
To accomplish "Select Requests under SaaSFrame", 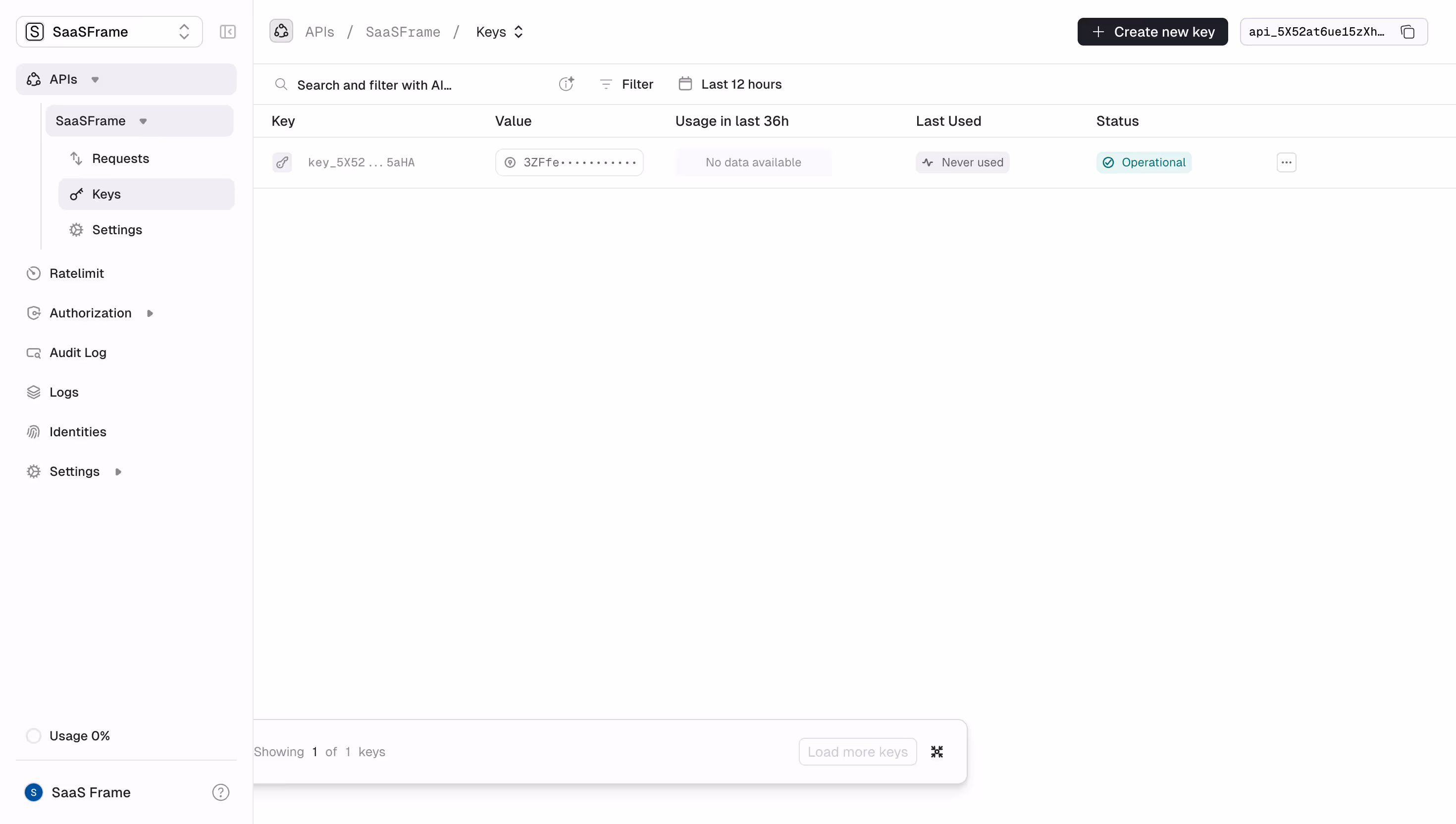I will click(x=120, y=158).
